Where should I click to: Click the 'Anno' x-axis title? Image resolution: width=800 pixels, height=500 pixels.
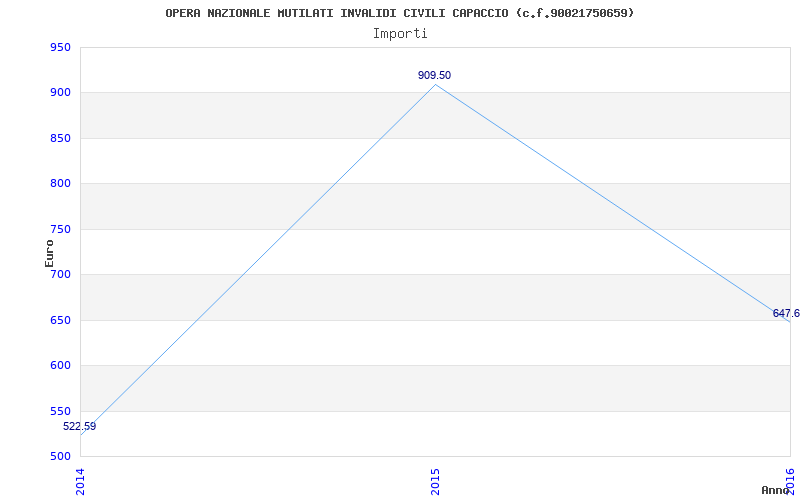point(775,490)
